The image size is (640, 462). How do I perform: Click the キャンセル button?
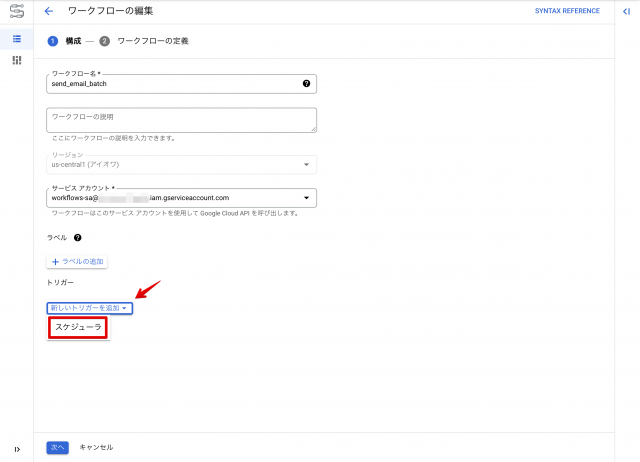(96, 448)
